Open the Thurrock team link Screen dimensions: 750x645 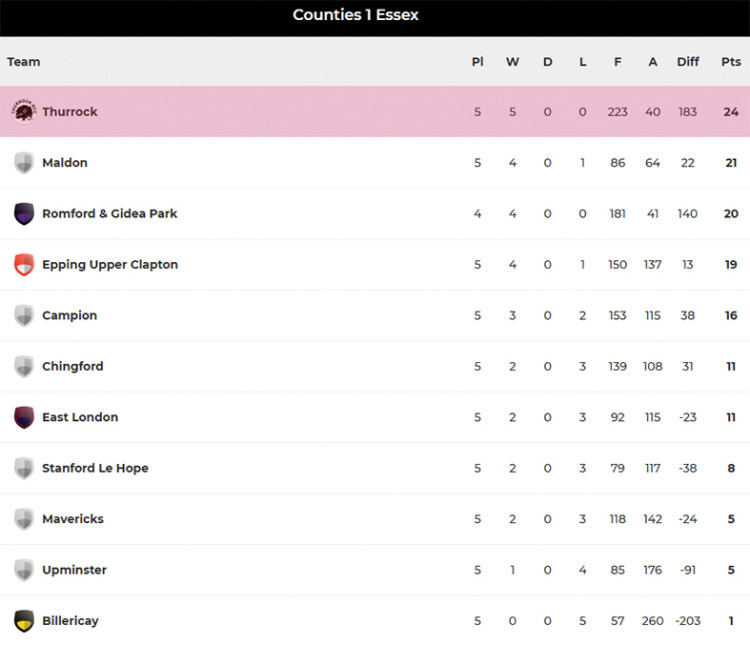[70, 112]
